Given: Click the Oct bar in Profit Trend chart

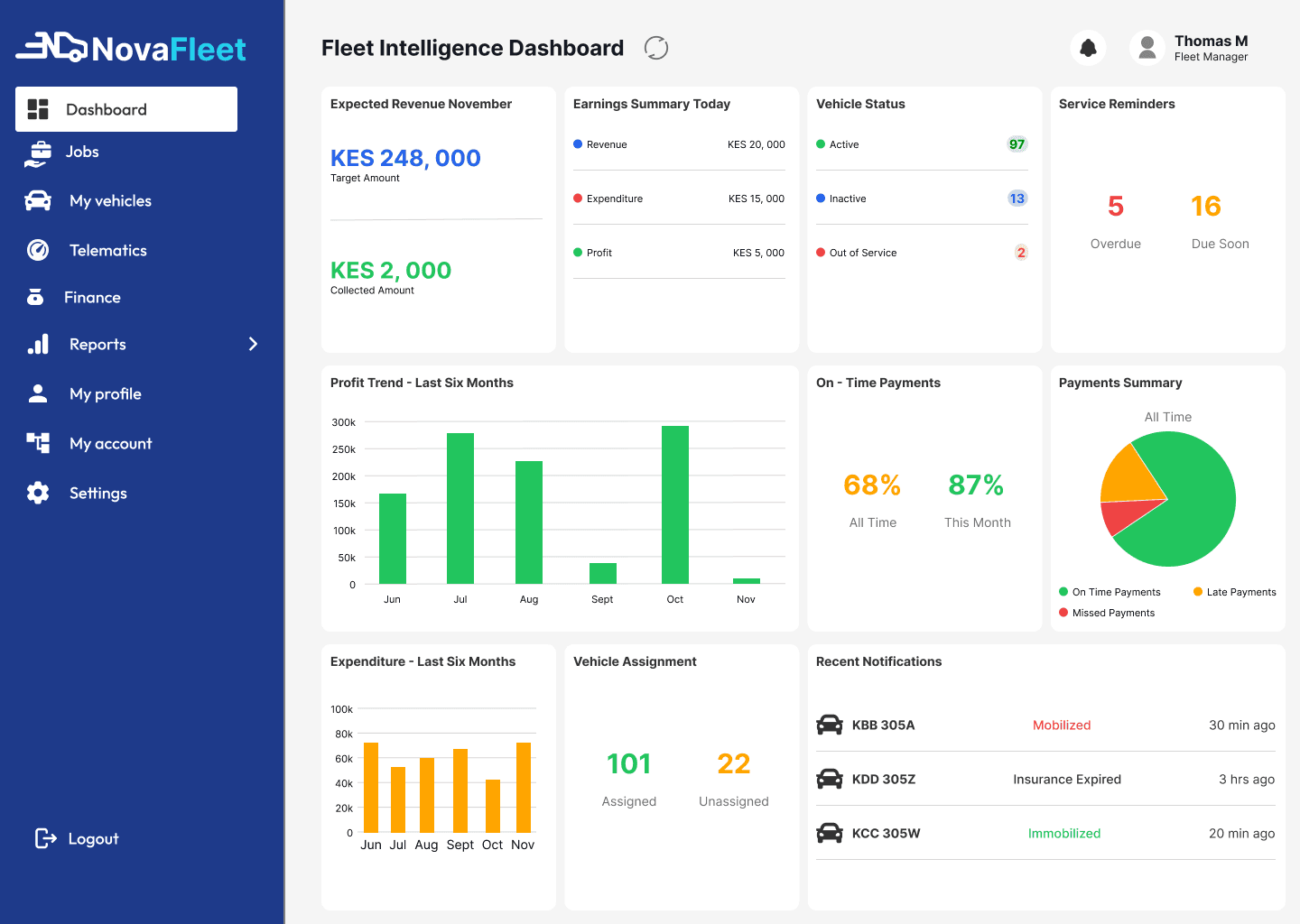Looking at the screenshot, I should pos(675,504).
